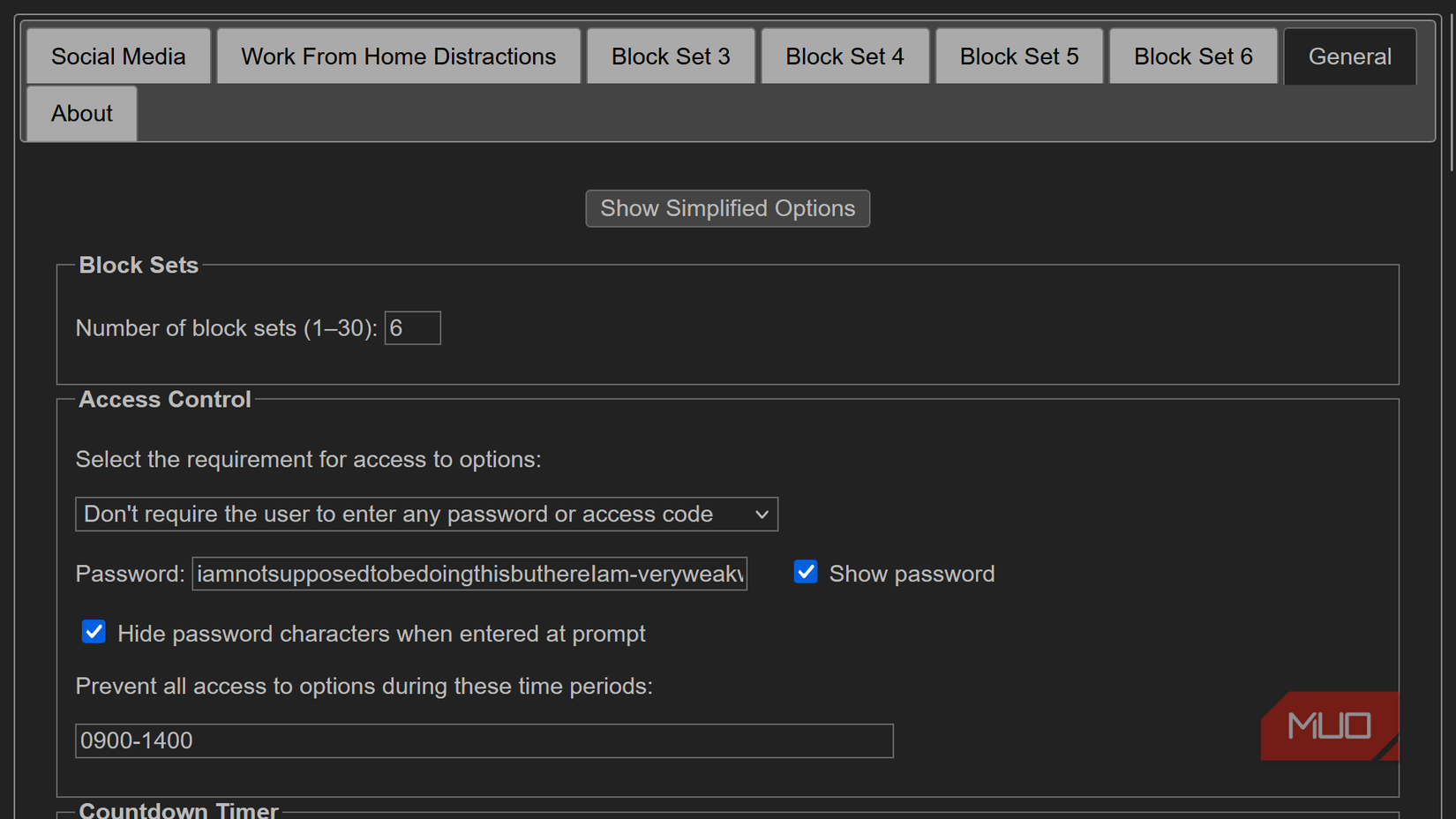
Task: Click the number of block sets field
Action: coord(411,327)
